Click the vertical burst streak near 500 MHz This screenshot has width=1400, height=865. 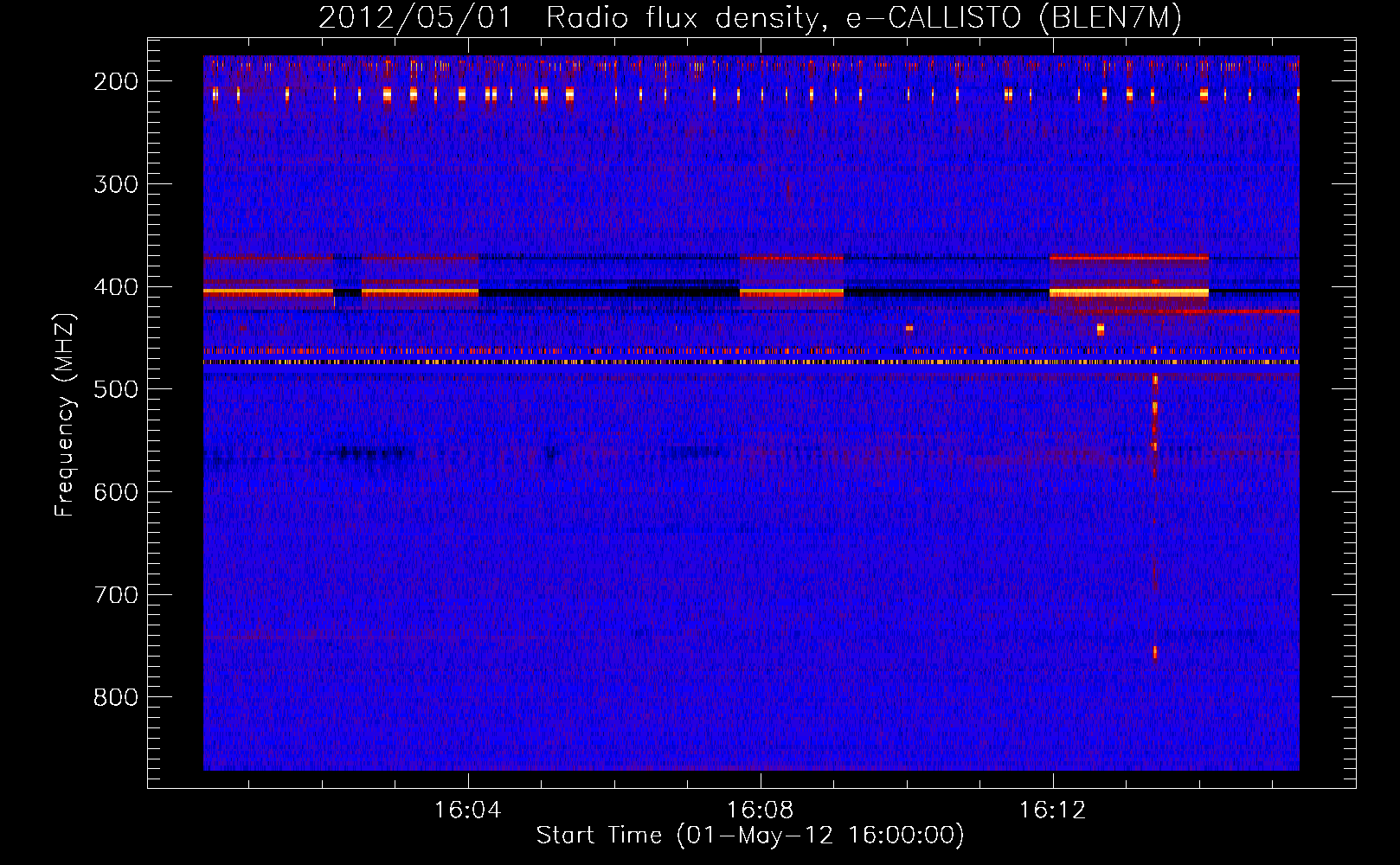(x=1154, y=426)
